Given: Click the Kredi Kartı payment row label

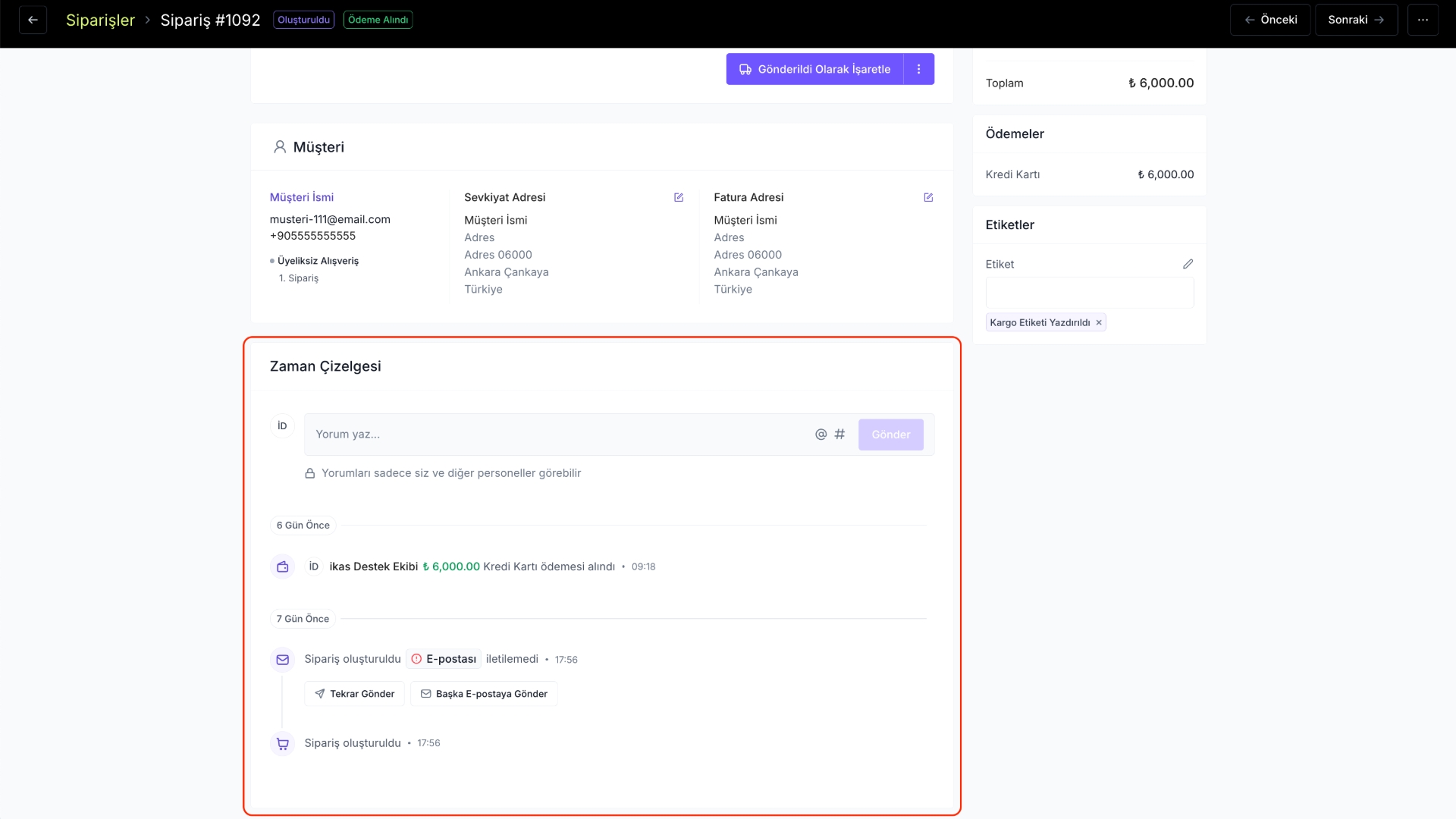Looking at the screenshot, I should click(1013, 174).
